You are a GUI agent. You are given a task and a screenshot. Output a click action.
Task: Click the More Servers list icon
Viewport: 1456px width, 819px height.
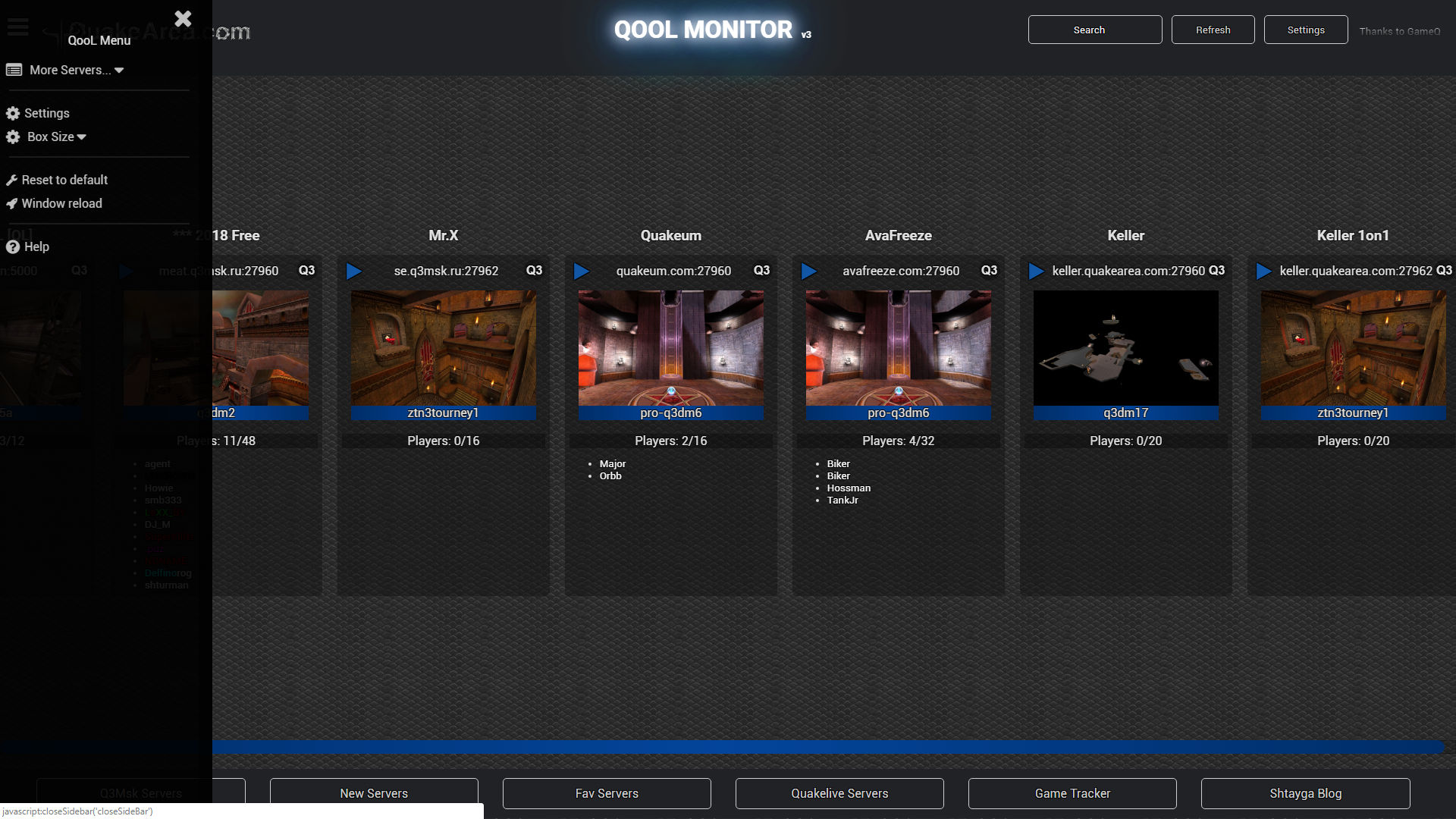pyautogui.click(x=14, y=70)
